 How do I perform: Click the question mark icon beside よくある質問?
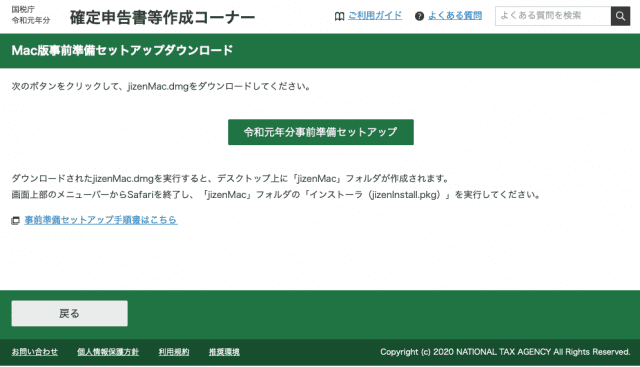click(419, 16)
